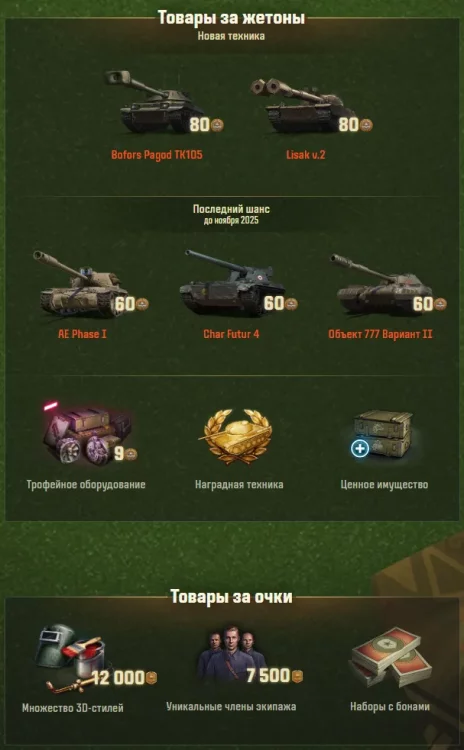Click the Трофейное оборудование label
Screen dimensions: 464x750
86,485
